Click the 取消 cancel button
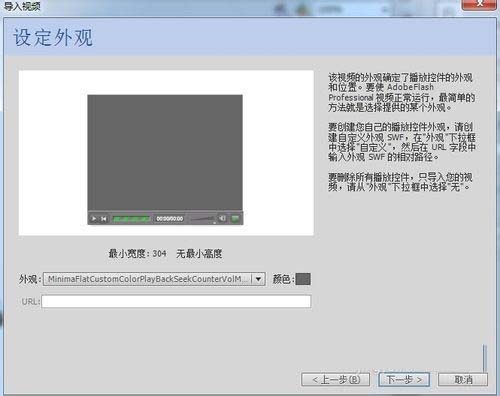 tap(463, 379)
